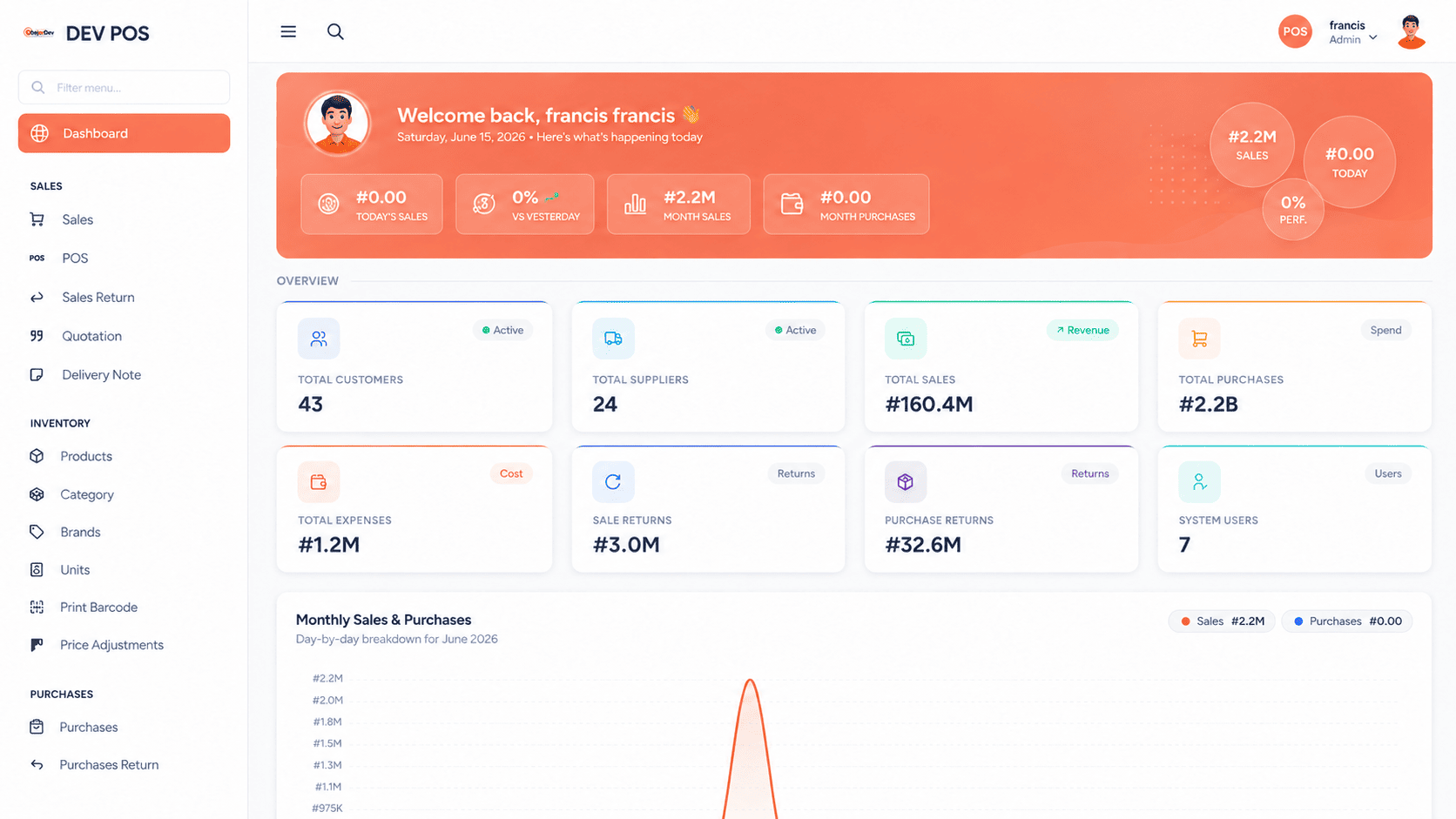Click the Purchases clipboard icon
Screen dimensions: 1456x819
coord(37,727)
